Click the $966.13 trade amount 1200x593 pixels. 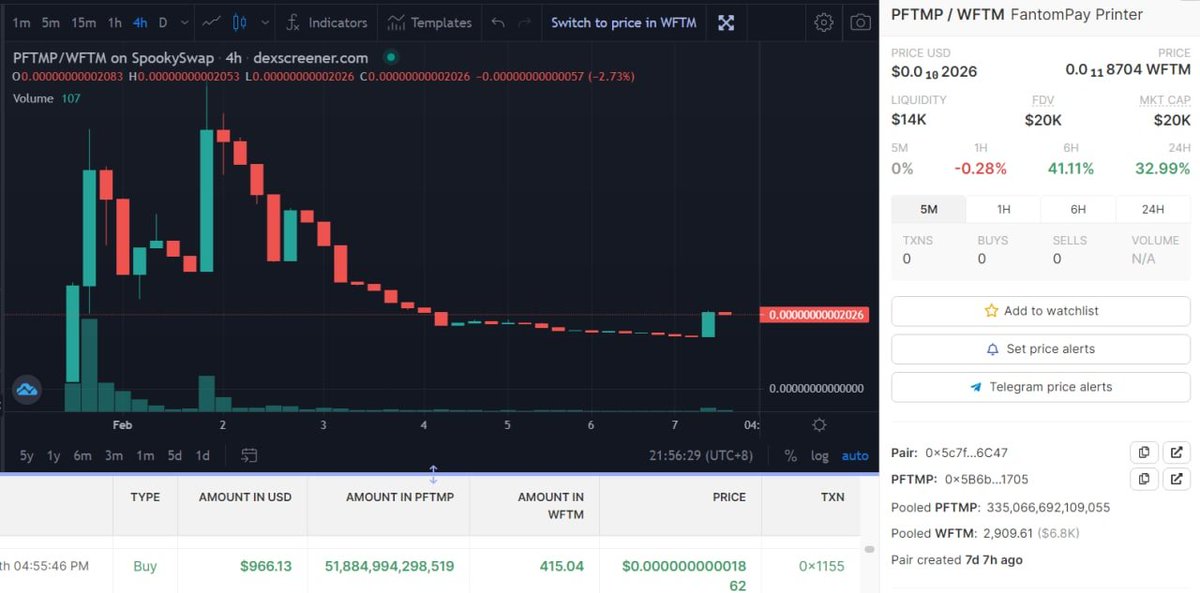point(266,566)
